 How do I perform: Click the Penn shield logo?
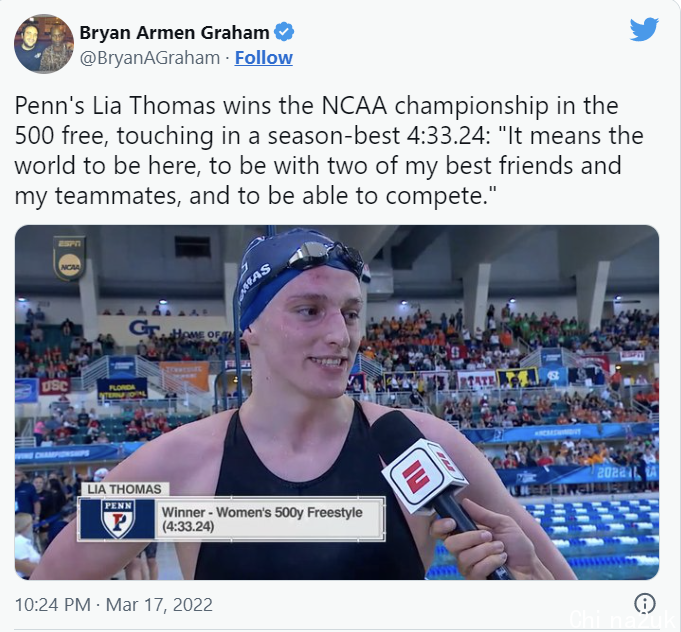[x=118, y=519]
